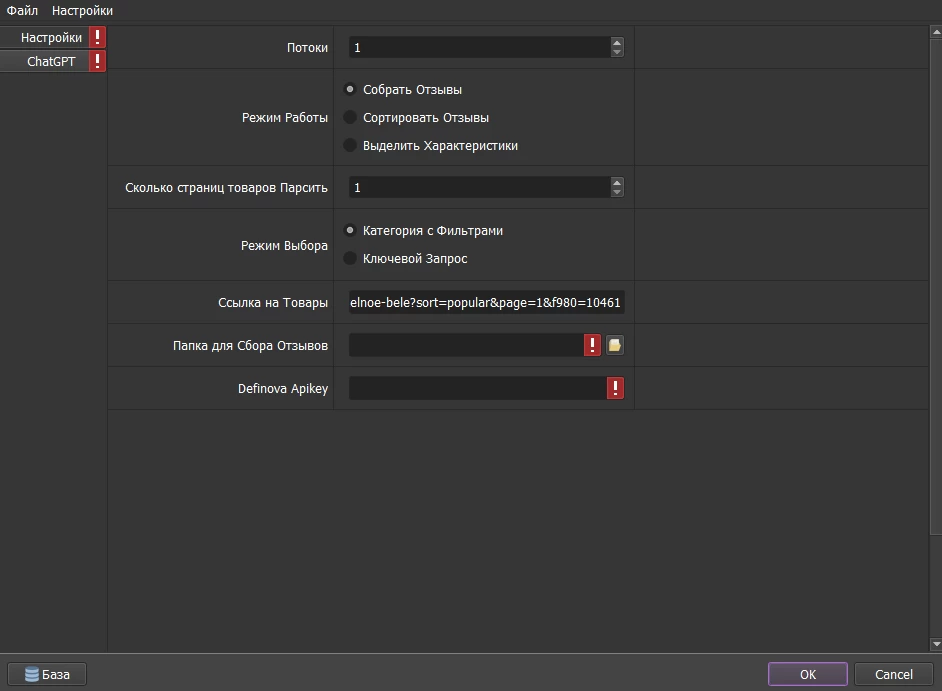Click into the Ссылка на Товары URL field
Screen dimensions: 942x691
(487, 302)
